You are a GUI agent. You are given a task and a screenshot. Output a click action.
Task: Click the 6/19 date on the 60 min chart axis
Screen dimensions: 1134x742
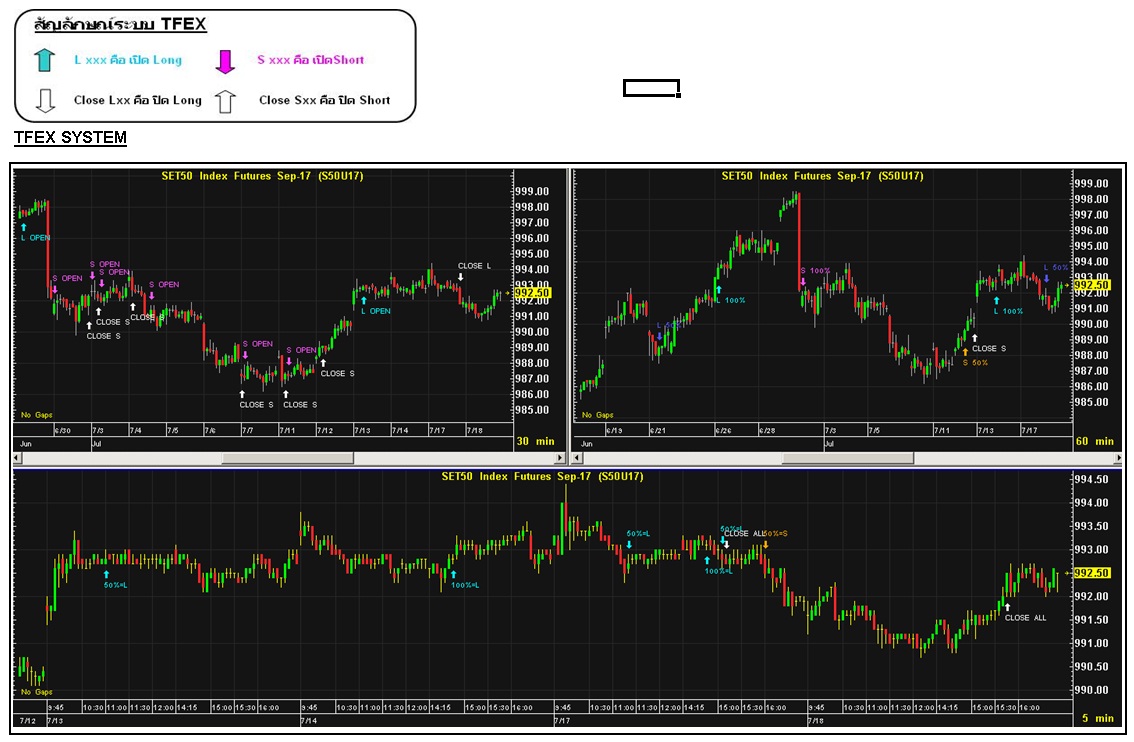pos(614,430)
